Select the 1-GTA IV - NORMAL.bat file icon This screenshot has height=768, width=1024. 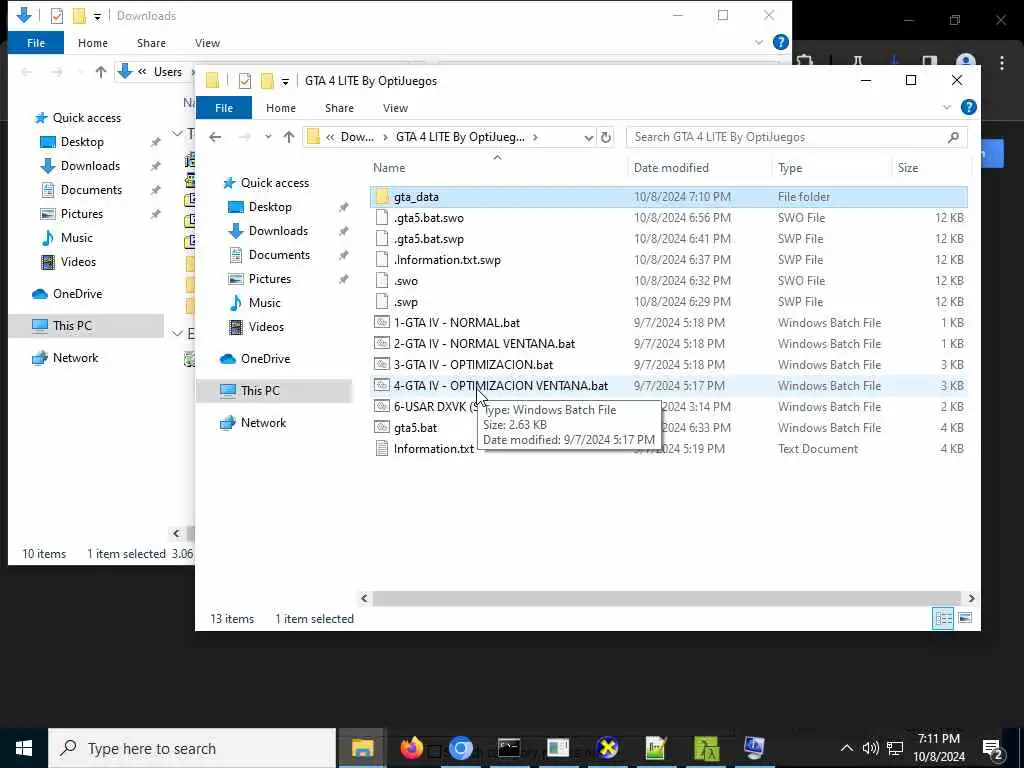[x=382, y=323]
